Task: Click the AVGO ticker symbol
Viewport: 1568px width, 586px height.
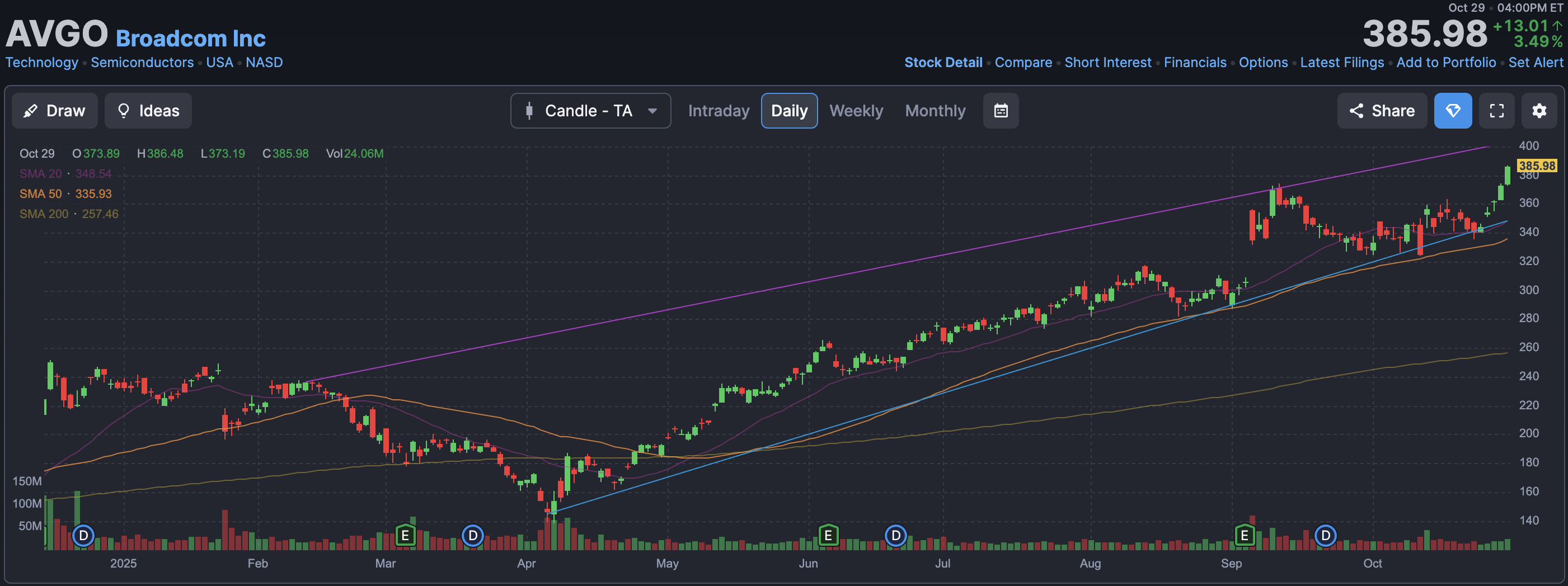Action: coord(57,34)
